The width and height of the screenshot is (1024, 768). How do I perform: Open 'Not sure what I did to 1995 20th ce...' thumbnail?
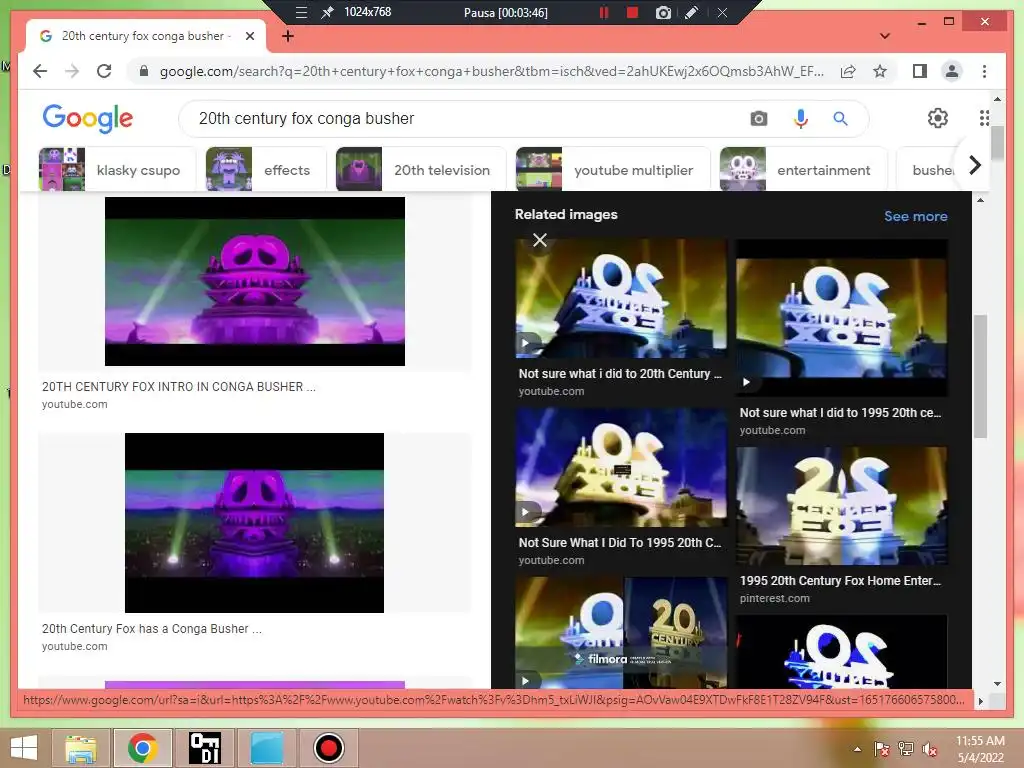click(x=842, y=318)
